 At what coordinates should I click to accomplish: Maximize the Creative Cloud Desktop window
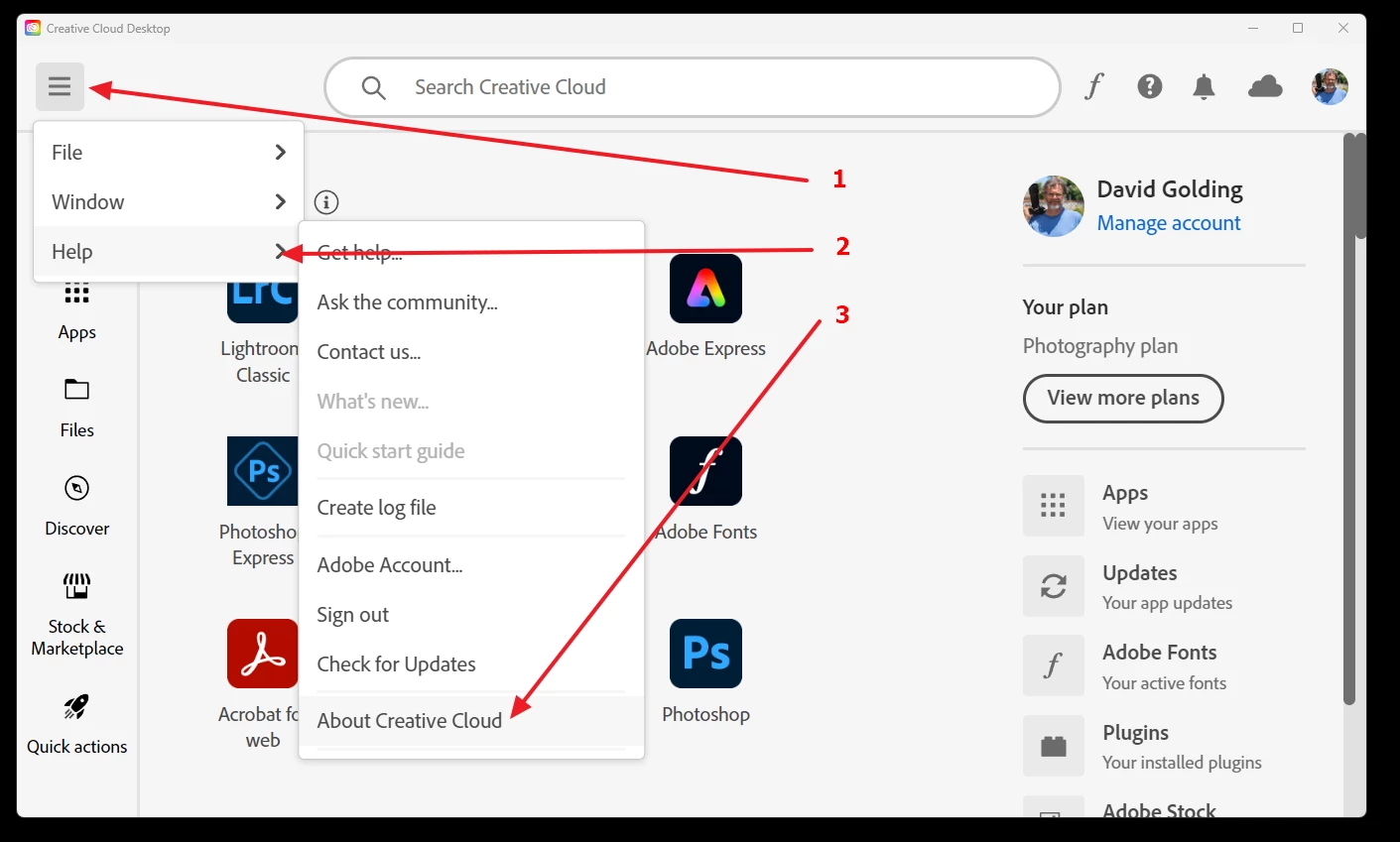pos(1298,28)
